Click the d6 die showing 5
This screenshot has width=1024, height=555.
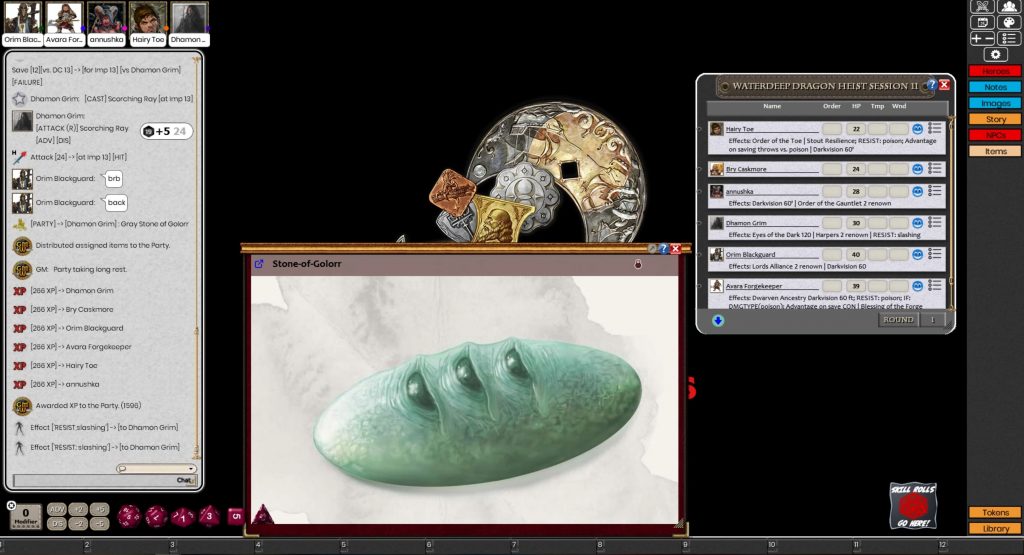[236, 516]
